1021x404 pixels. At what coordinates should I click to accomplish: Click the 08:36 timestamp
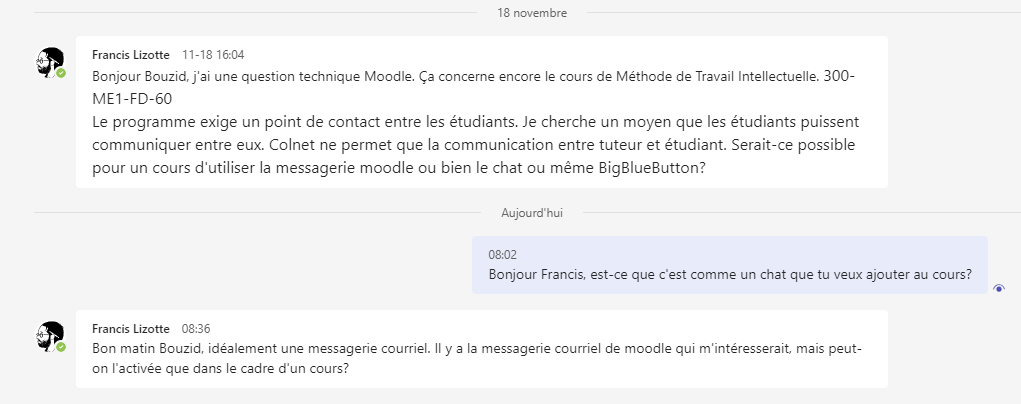pos(196,328)
